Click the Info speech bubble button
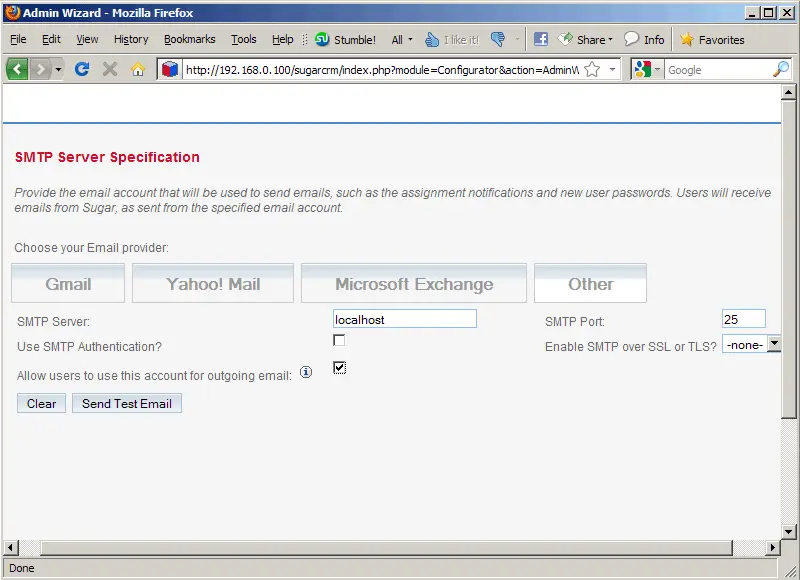Viewport: 800px width, 580px height. pyautogui.click(x=644, y=39)
